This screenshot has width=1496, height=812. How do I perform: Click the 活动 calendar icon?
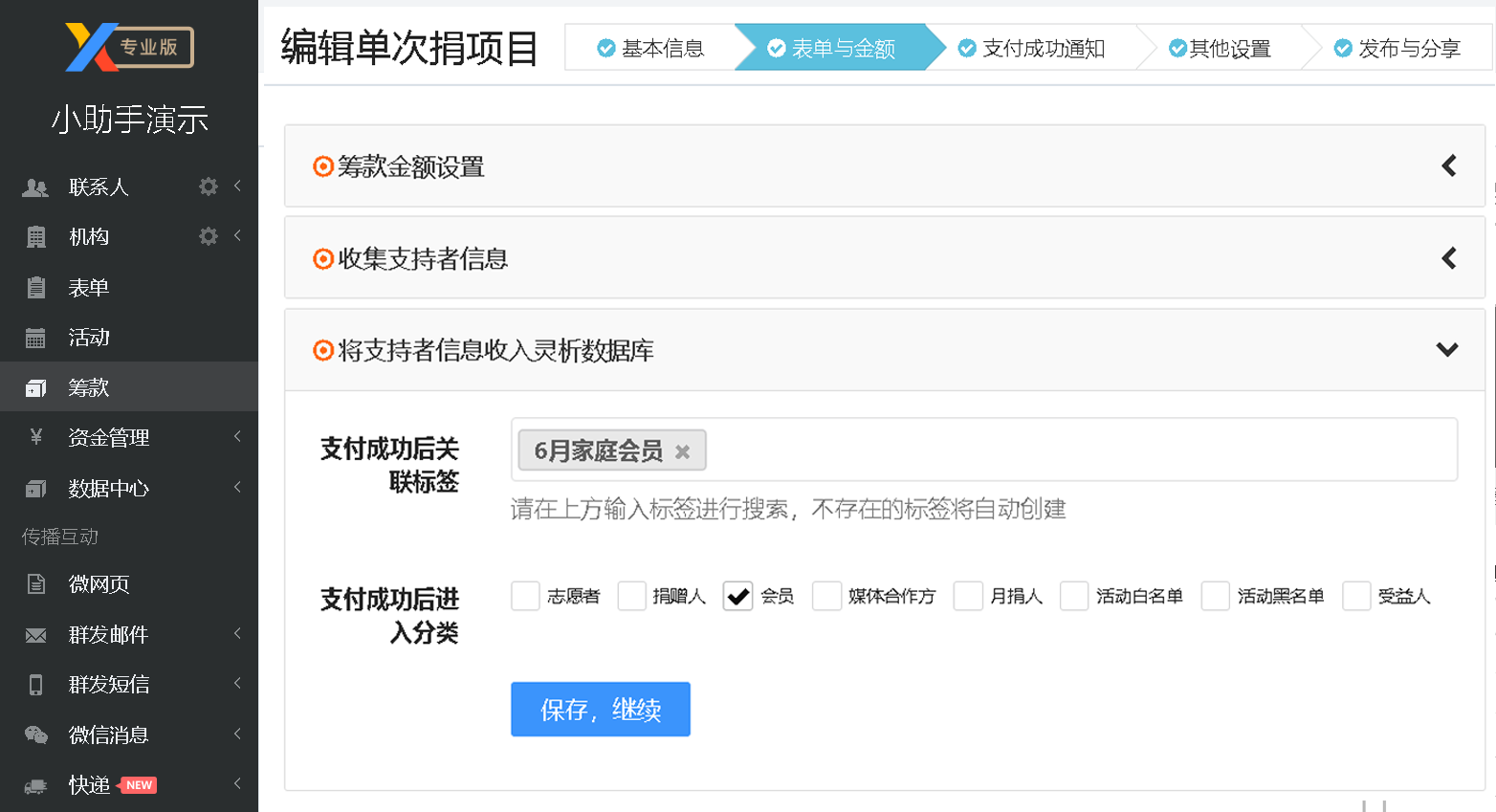tap(35, 338)
